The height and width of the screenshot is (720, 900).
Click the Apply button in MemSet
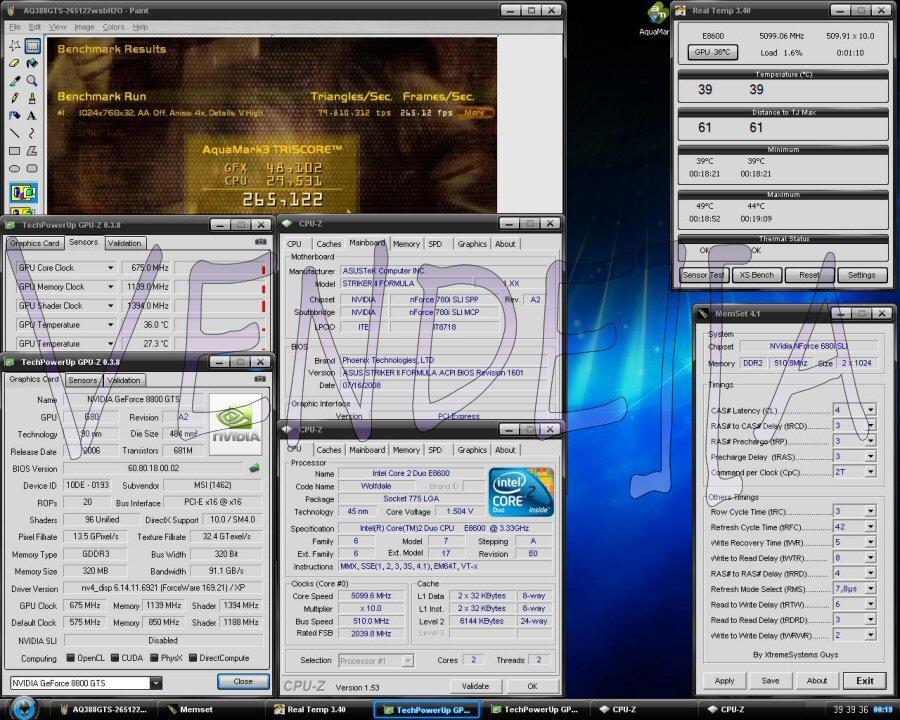(x=724, y=681)
